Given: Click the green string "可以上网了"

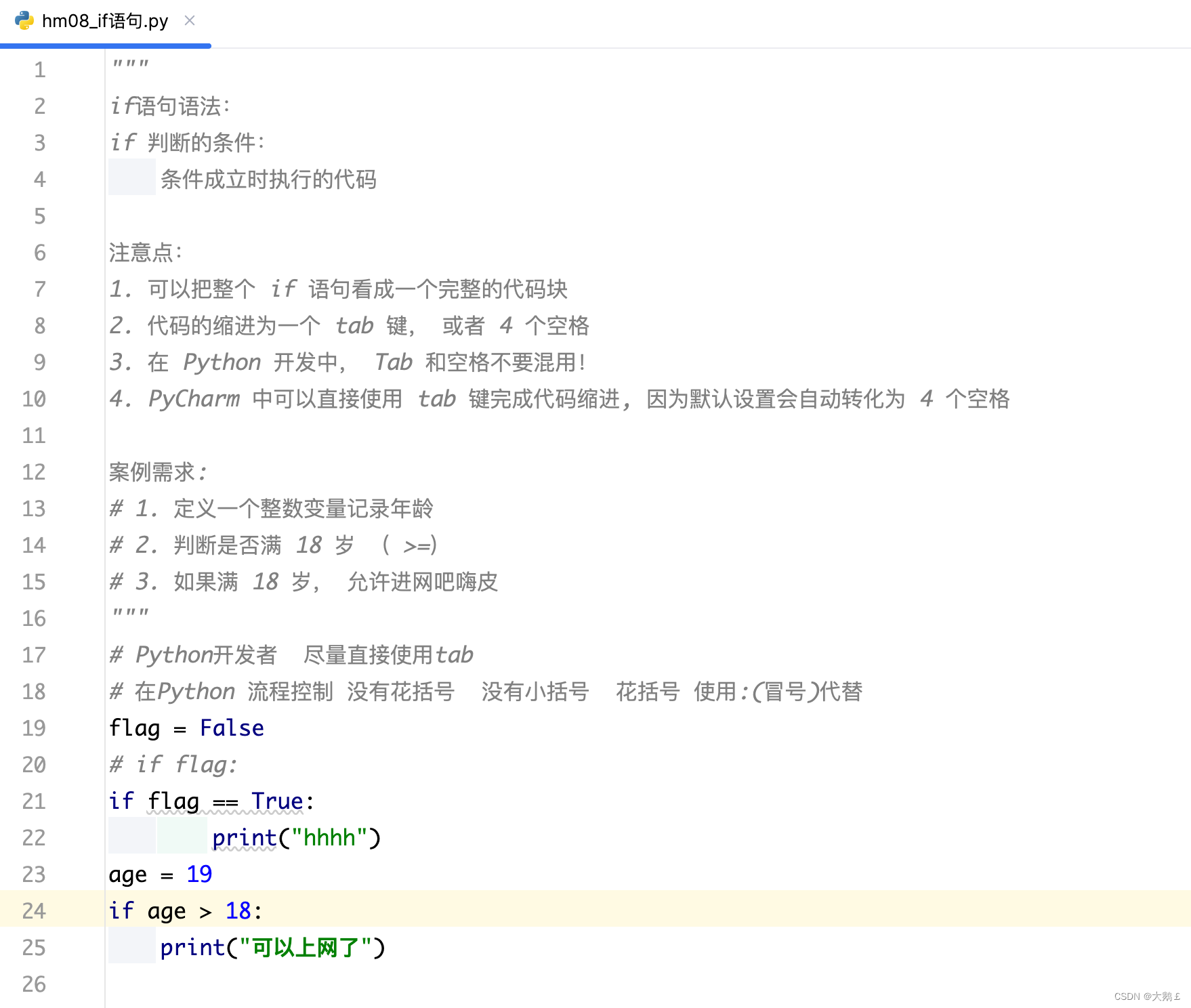Looking at the screenshot, I should tap(304, 948).
